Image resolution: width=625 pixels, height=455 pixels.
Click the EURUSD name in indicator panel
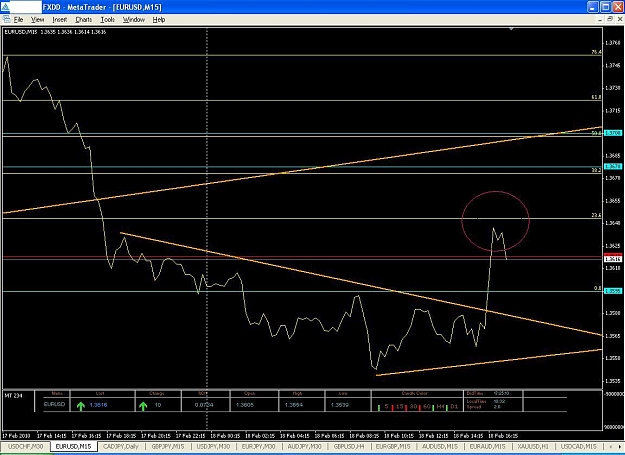pos(54,404)
